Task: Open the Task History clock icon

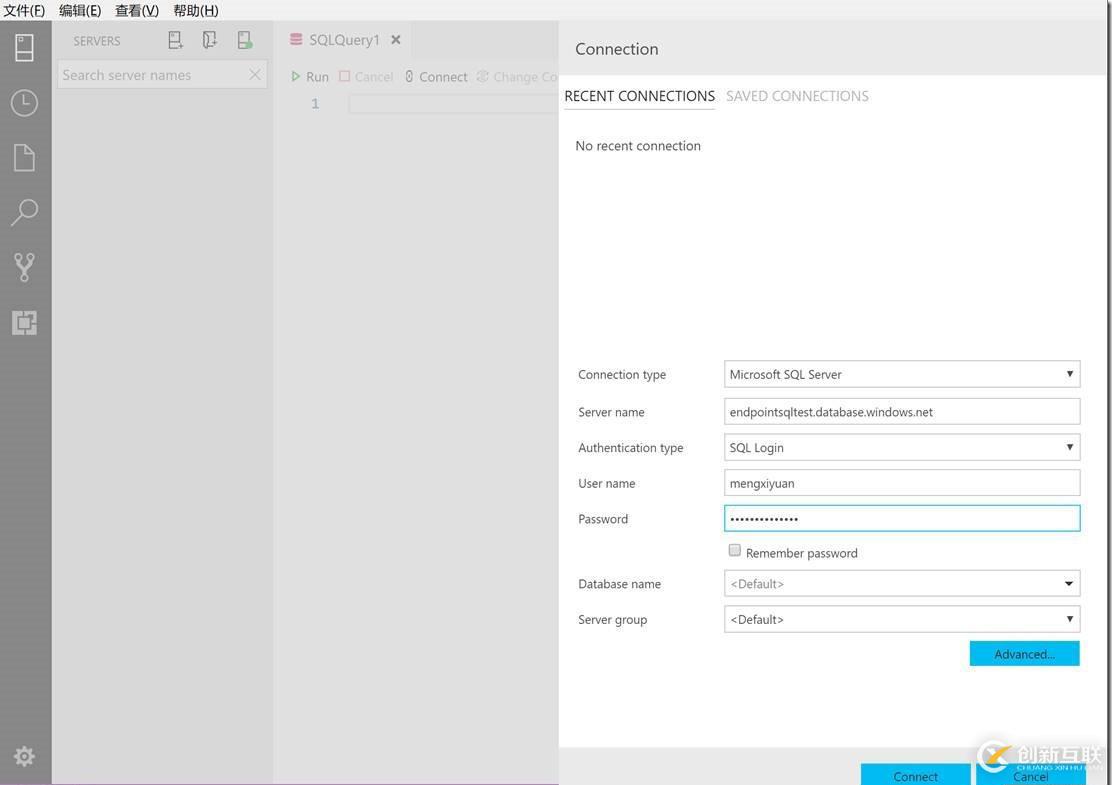Action: point(24,103)
